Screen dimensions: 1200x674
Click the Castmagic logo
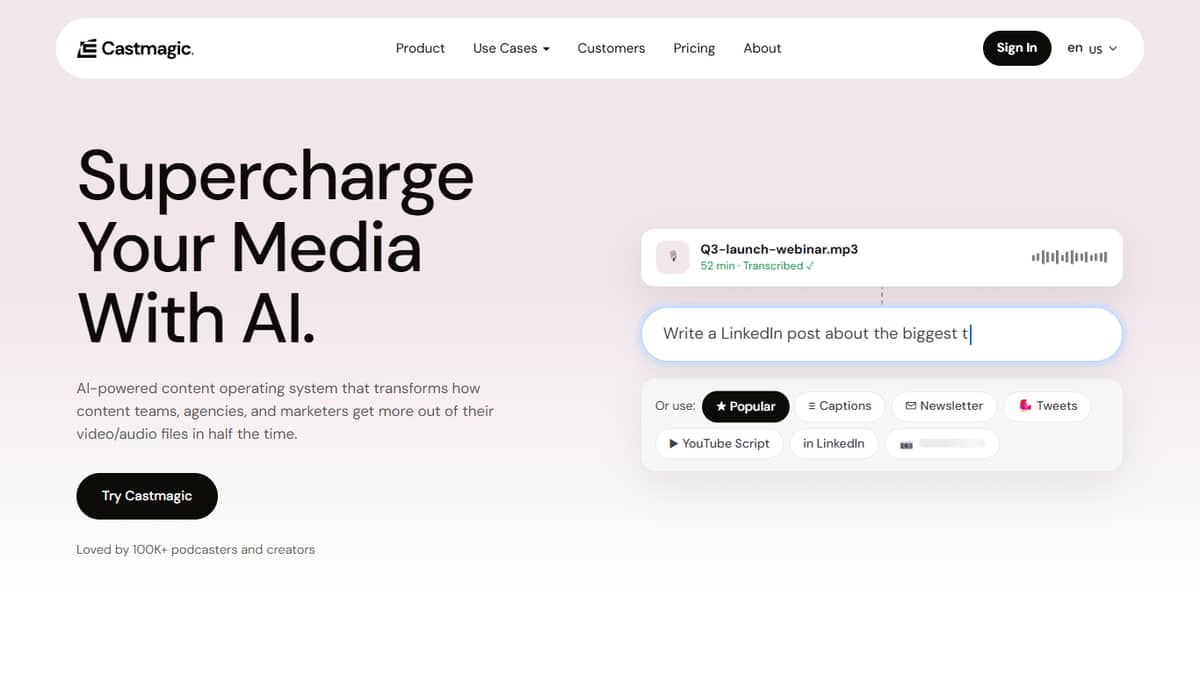(x=135, y=48)
